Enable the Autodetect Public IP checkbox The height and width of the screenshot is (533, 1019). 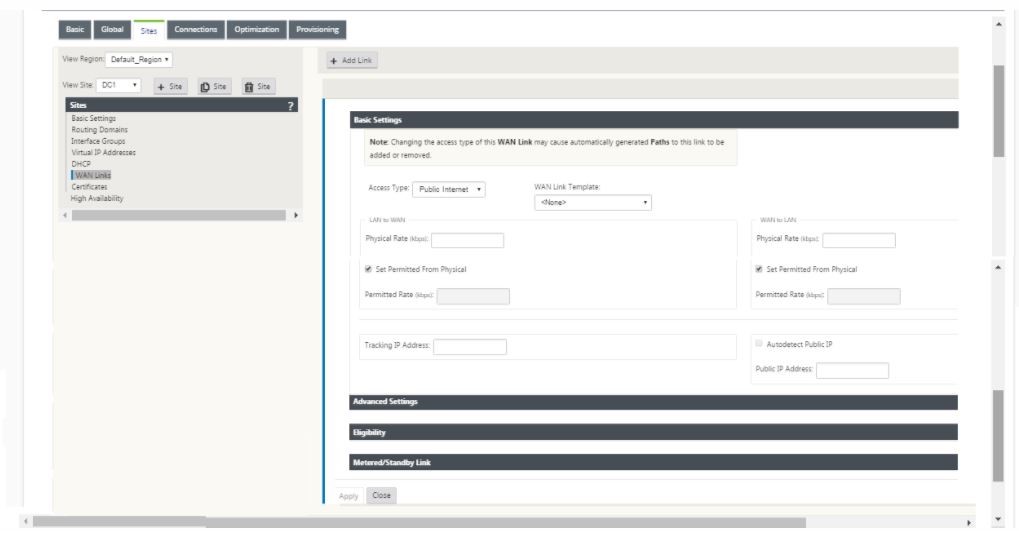[x=759, y=344]
